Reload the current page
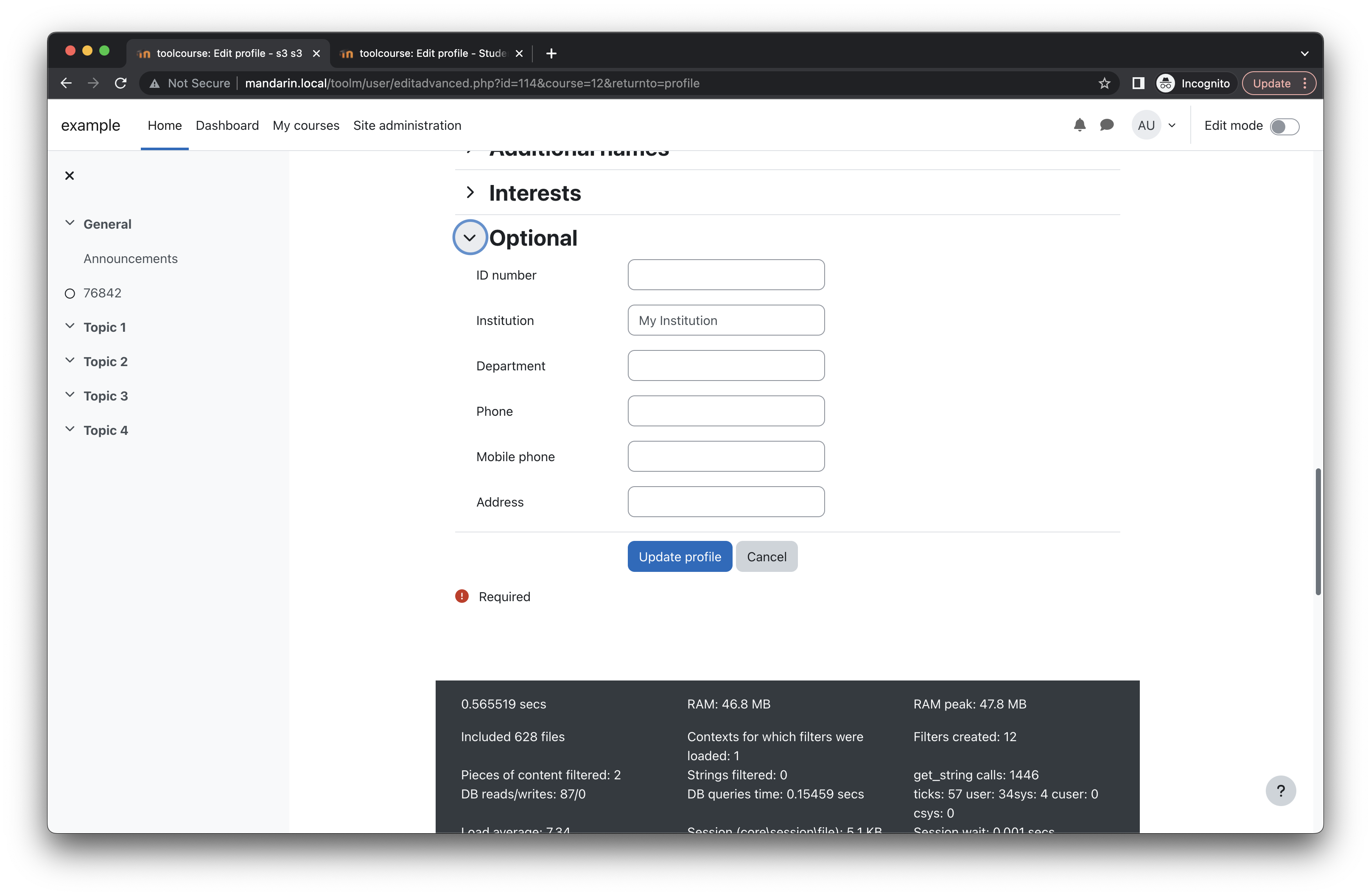 [x=120, y=83]
